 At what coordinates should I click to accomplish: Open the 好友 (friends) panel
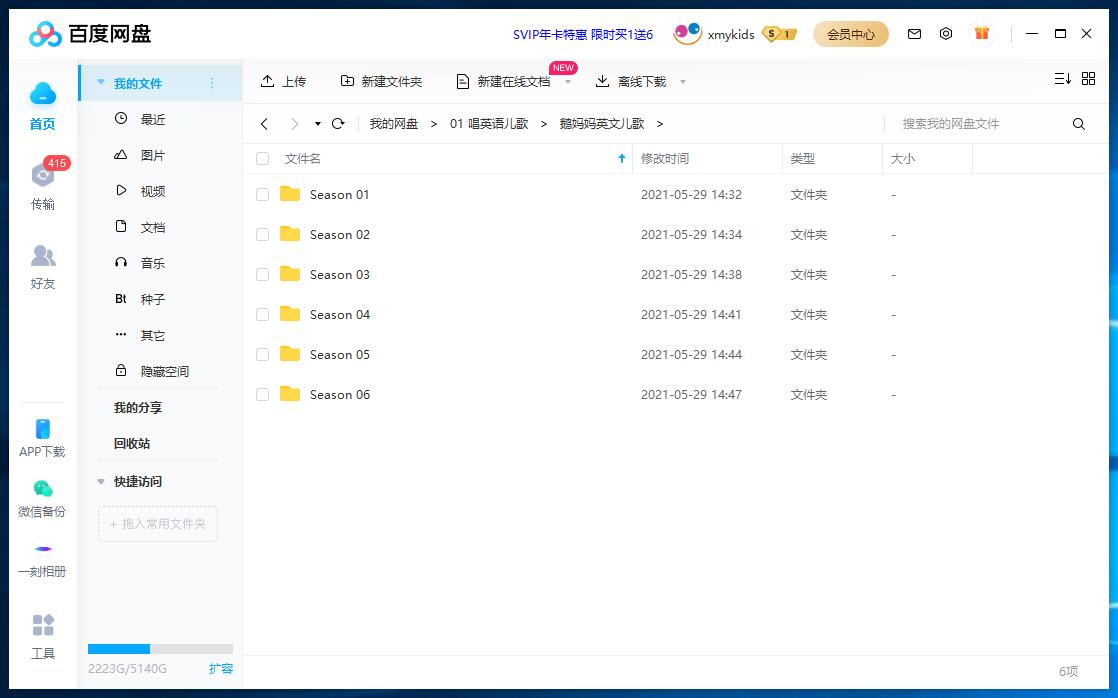click(42, 264)
